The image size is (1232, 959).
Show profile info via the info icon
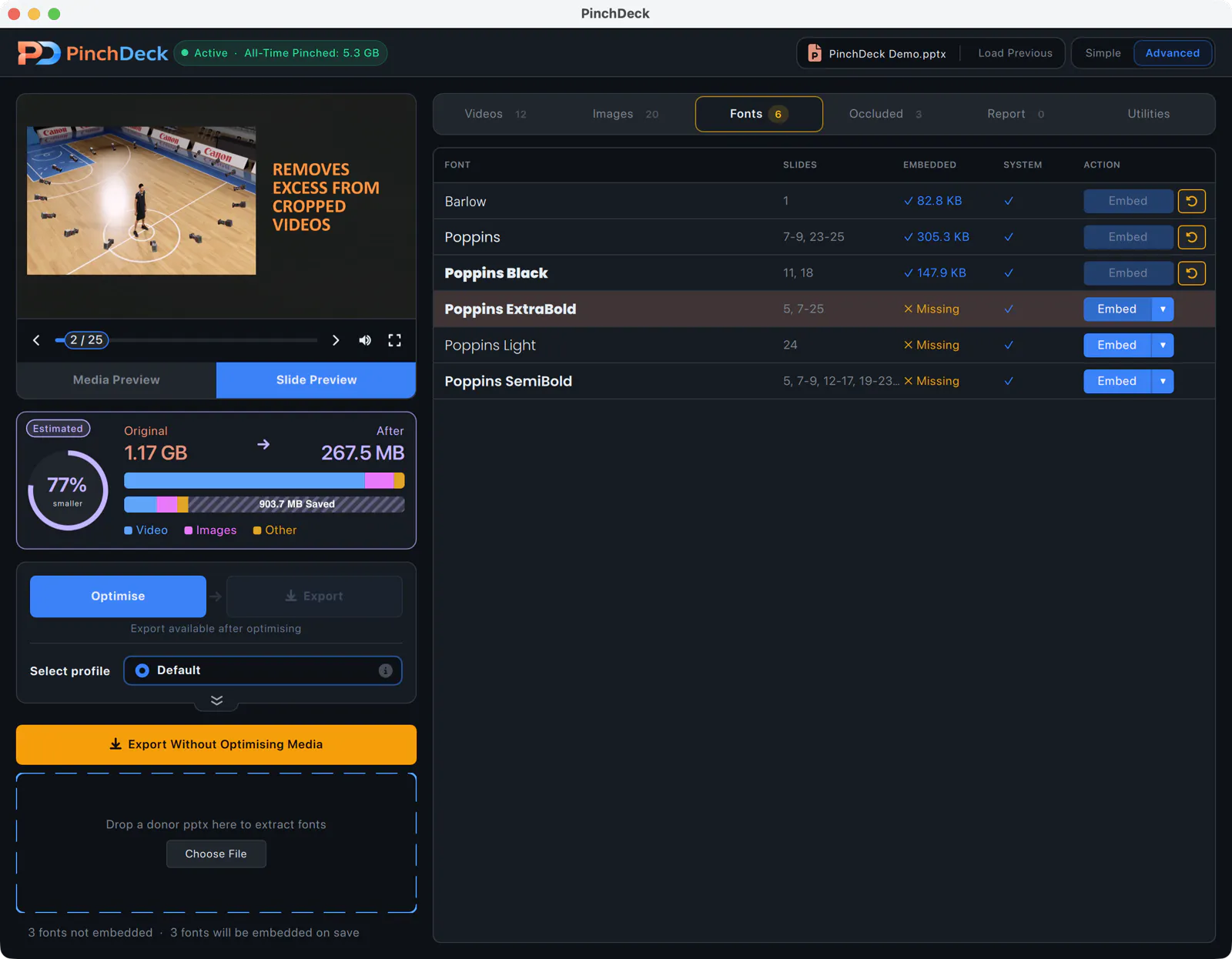click(x=385, y=670)
